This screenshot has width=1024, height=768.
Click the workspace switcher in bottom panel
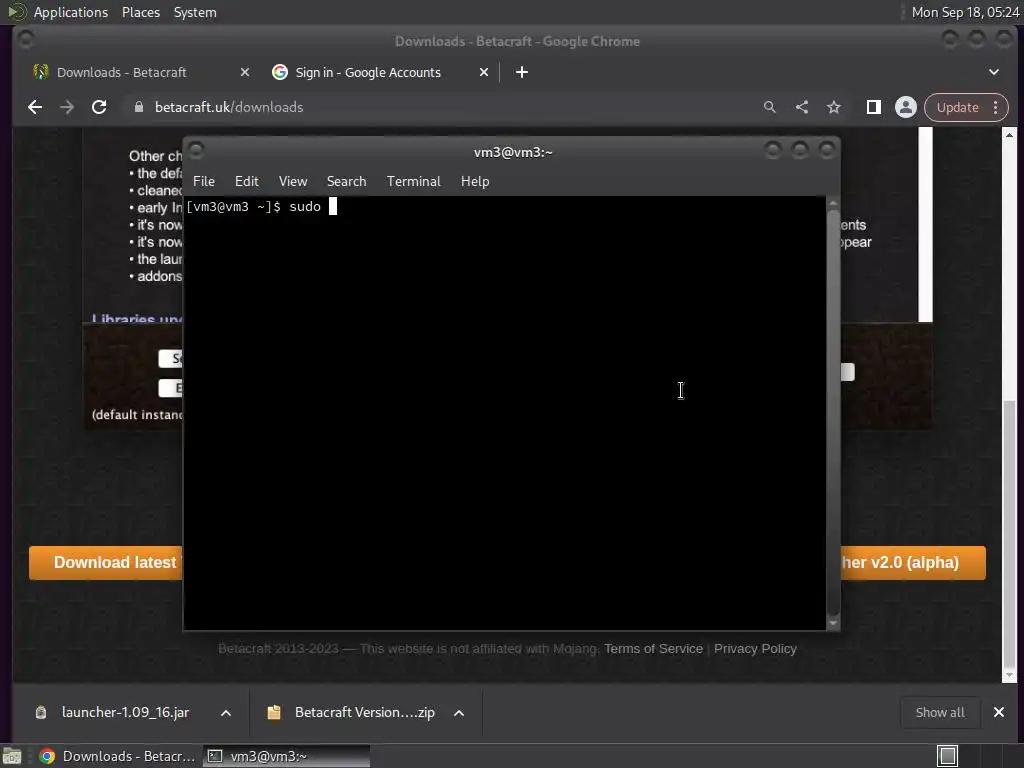tap(947, 756)
